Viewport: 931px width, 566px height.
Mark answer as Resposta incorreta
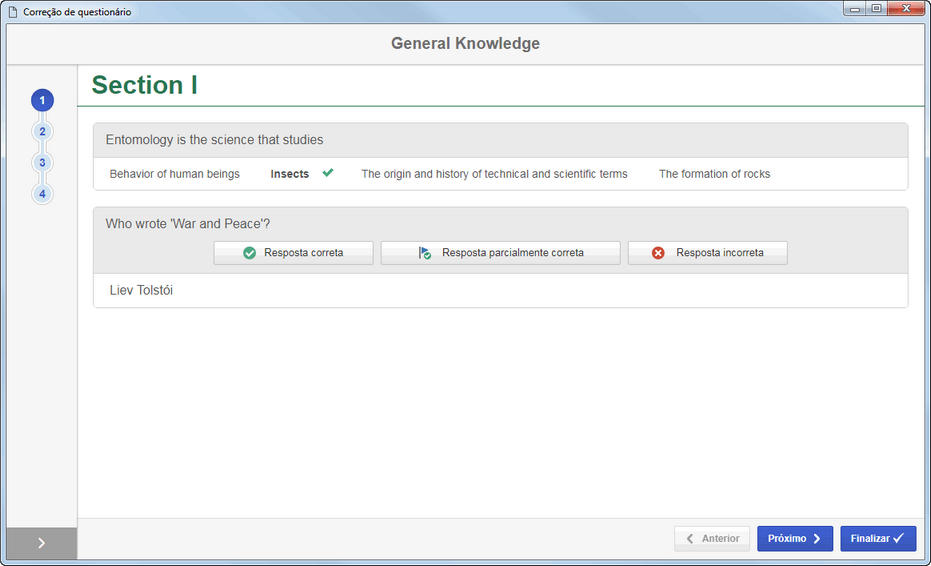(708, 253)
